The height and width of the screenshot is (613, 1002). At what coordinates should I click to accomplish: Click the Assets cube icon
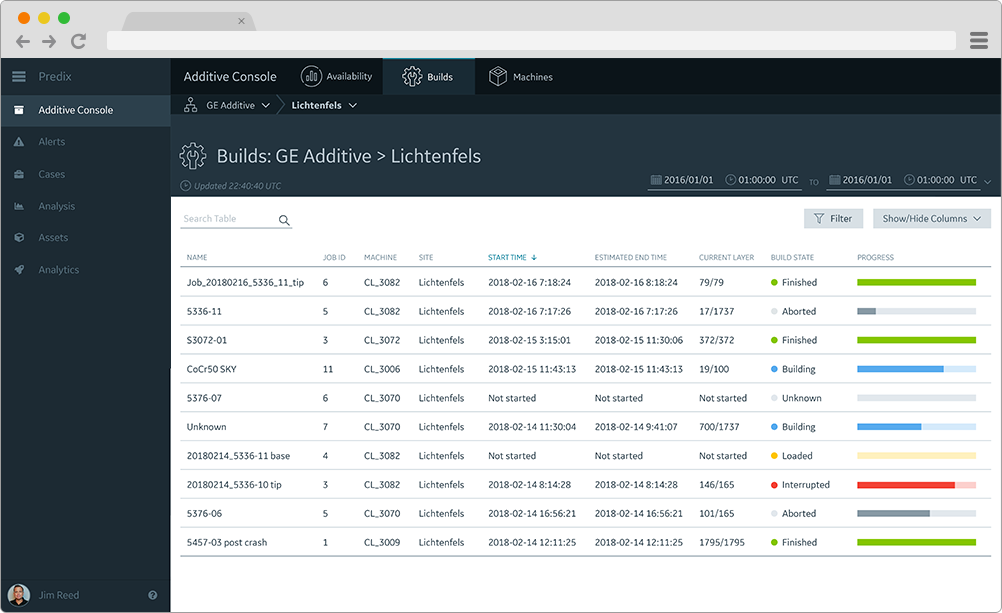point(19,237)
